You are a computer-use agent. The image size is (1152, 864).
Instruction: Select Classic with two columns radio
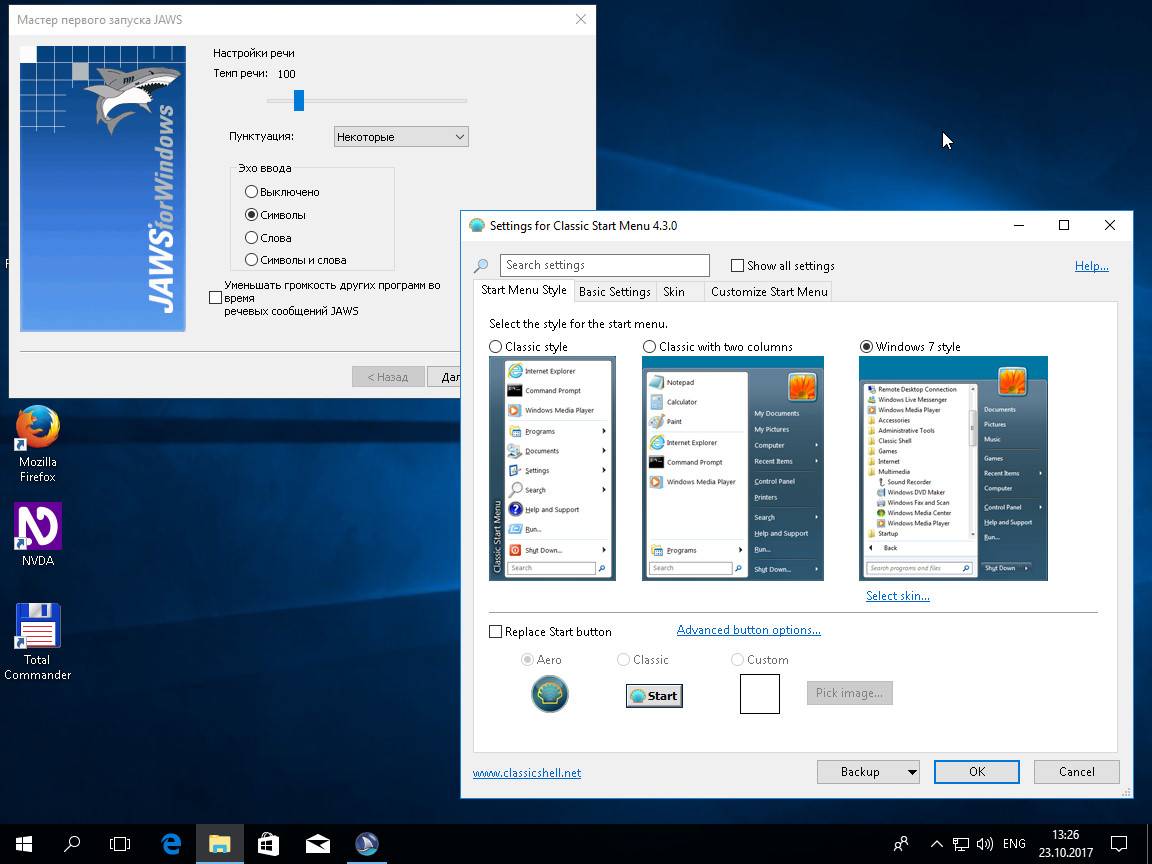(x=649, y=347)
